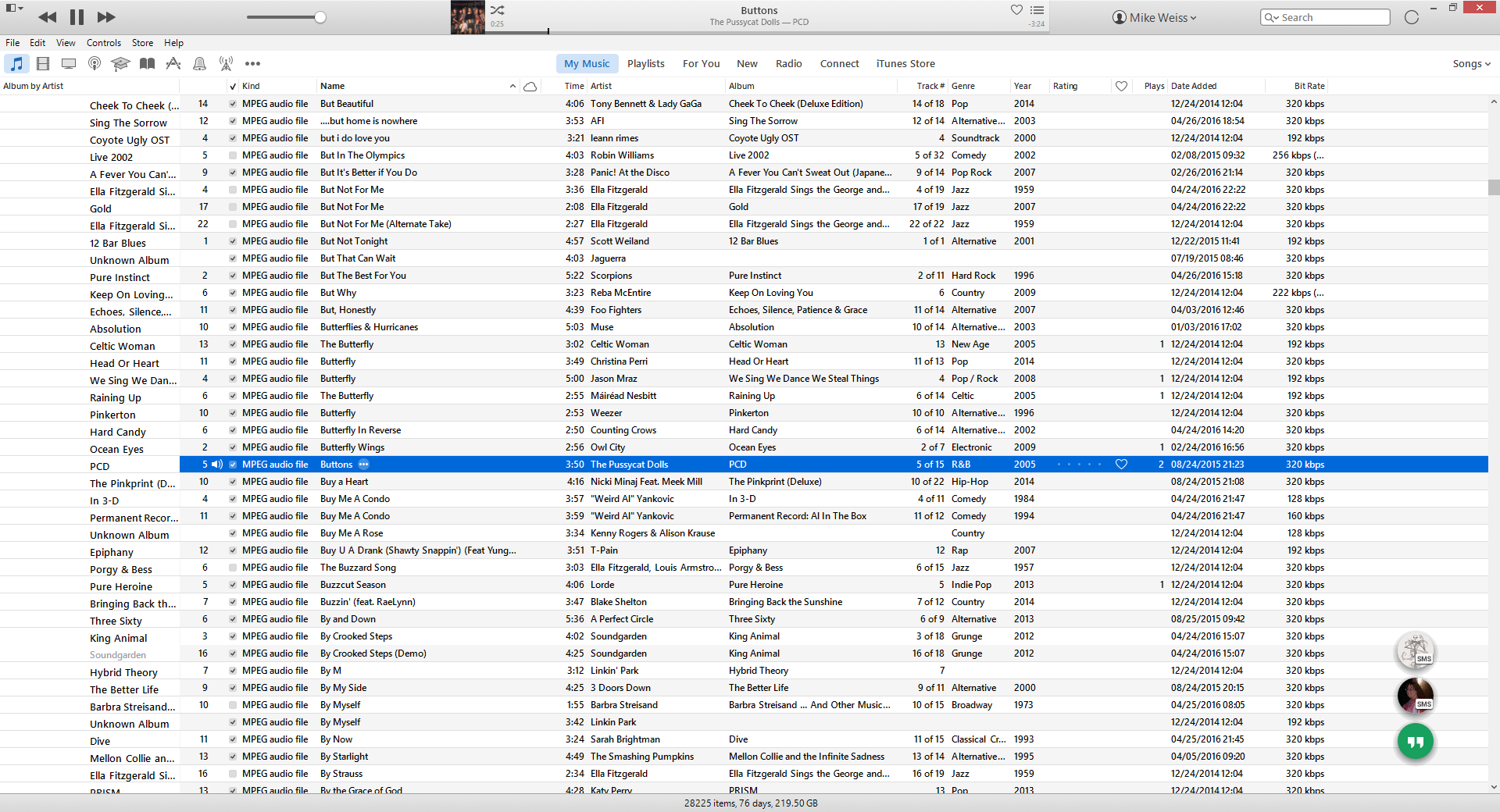Click the heart icon on the Buttons row

click(1121, 465)
